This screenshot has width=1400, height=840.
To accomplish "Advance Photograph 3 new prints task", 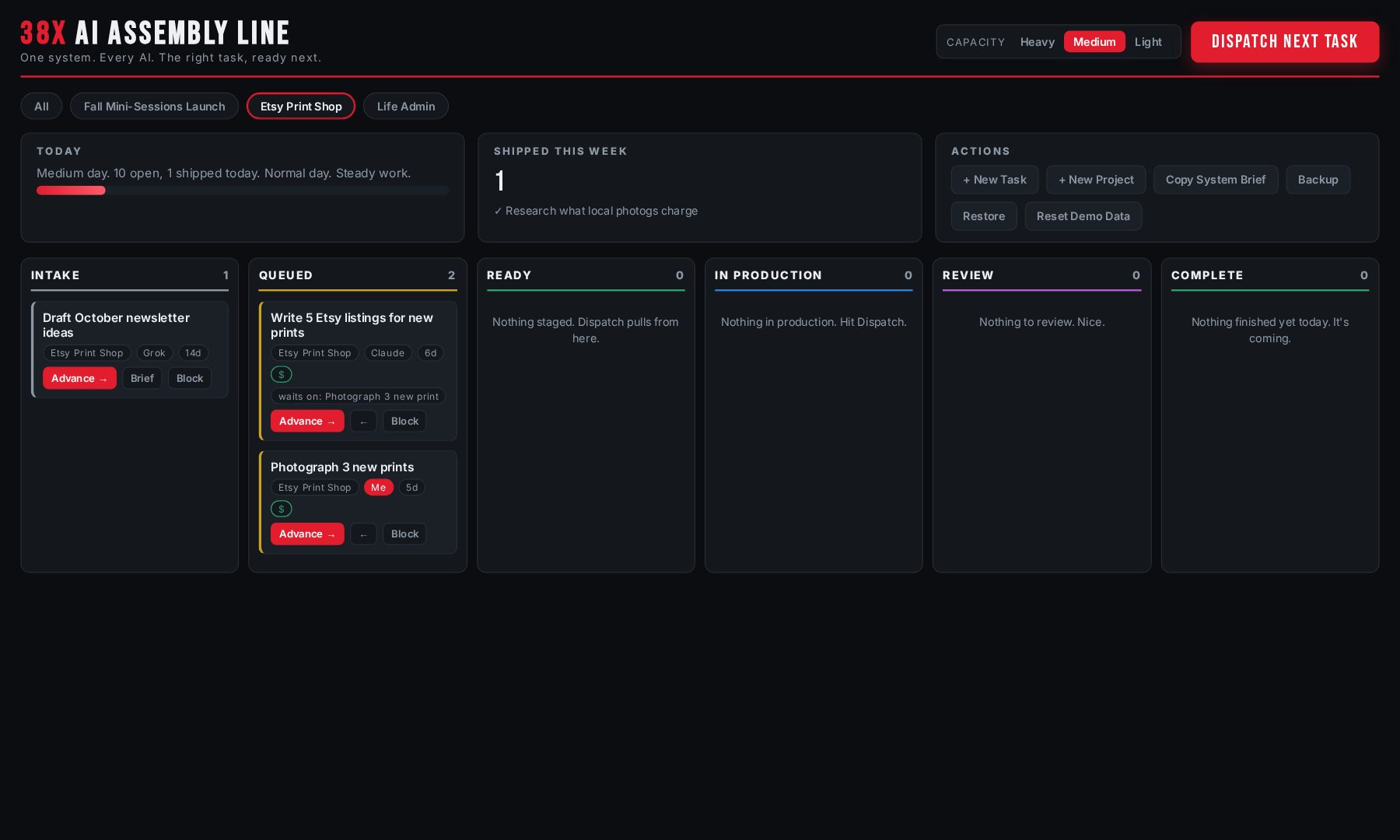I will (x=307, y=534).
